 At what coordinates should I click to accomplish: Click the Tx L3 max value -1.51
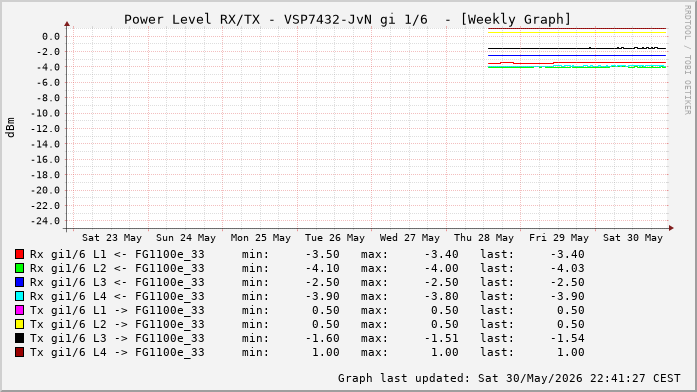pyautogui.click(x=441, y=338)
